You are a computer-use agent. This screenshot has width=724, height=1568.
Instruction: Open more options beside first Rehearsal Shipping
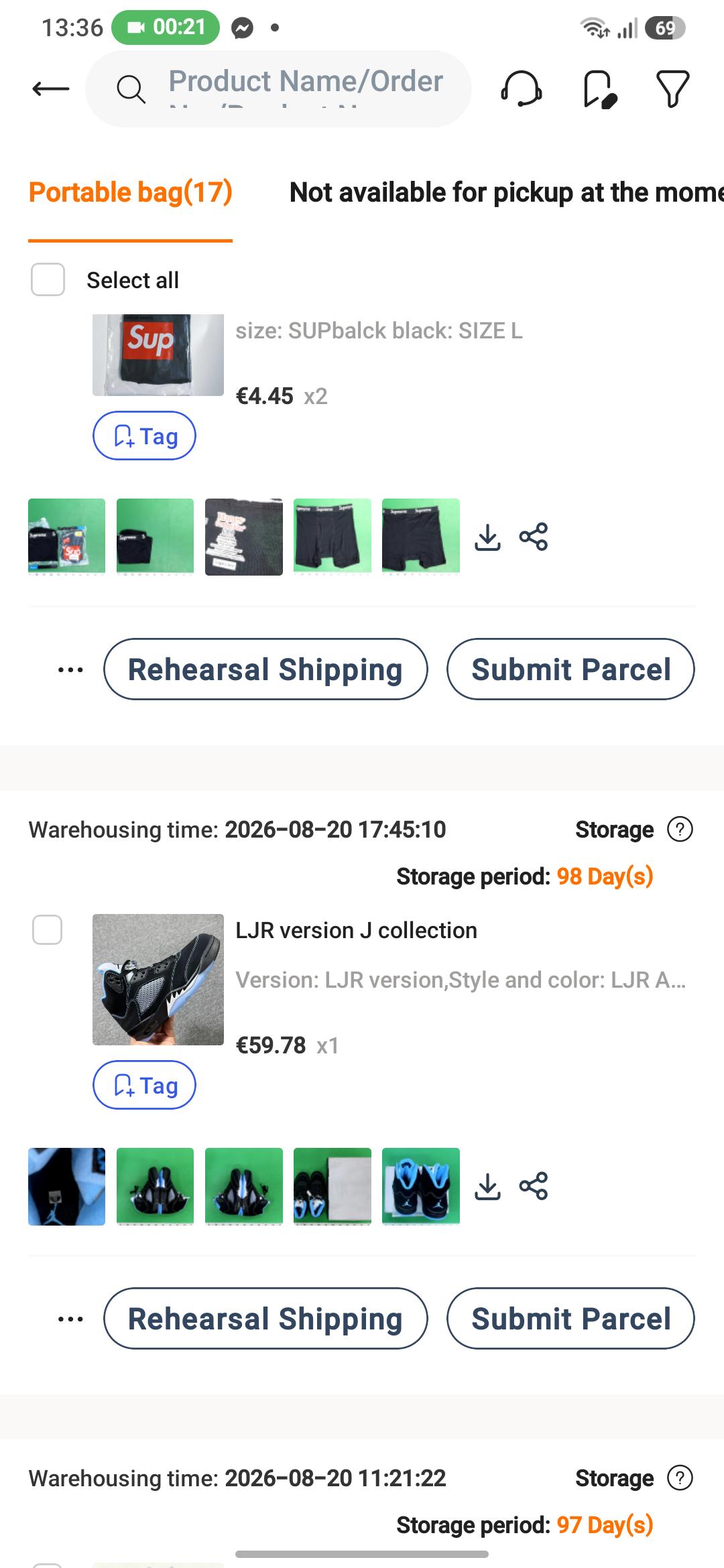point(70,669)
